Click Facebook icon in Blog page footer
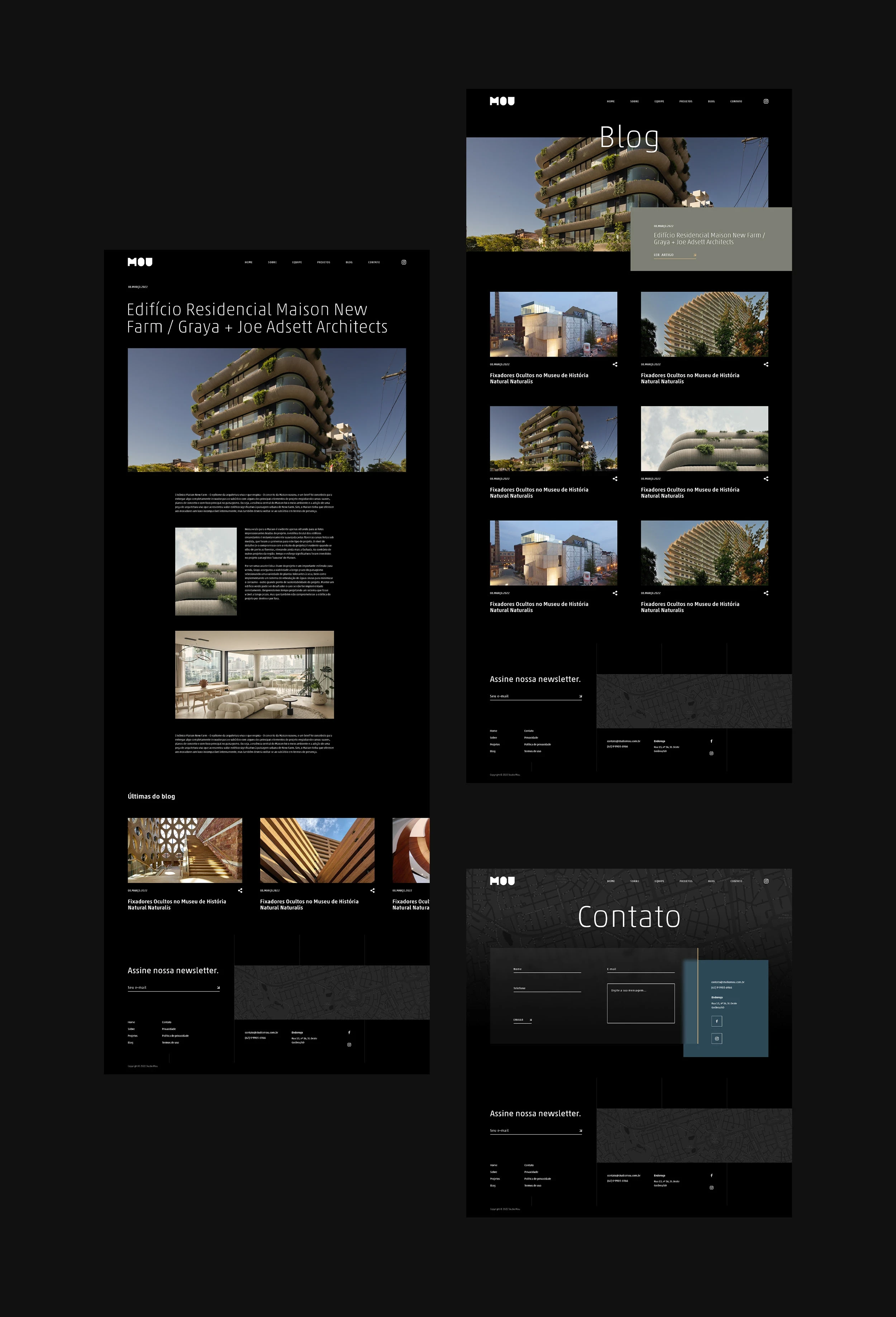The width and height of the screenshot is (896, 1317). 711,741
